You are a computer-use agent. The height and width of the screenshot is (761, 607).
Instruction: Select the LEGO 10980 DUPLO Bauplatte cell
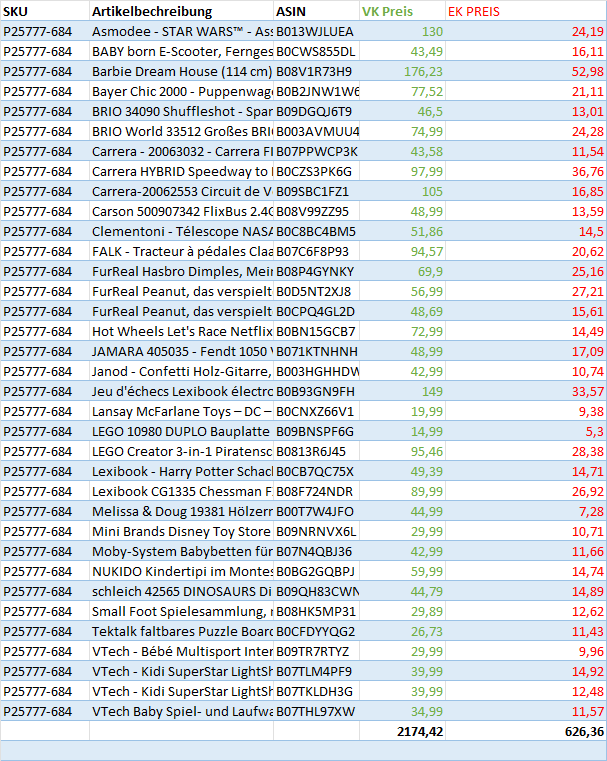point(180,431)
